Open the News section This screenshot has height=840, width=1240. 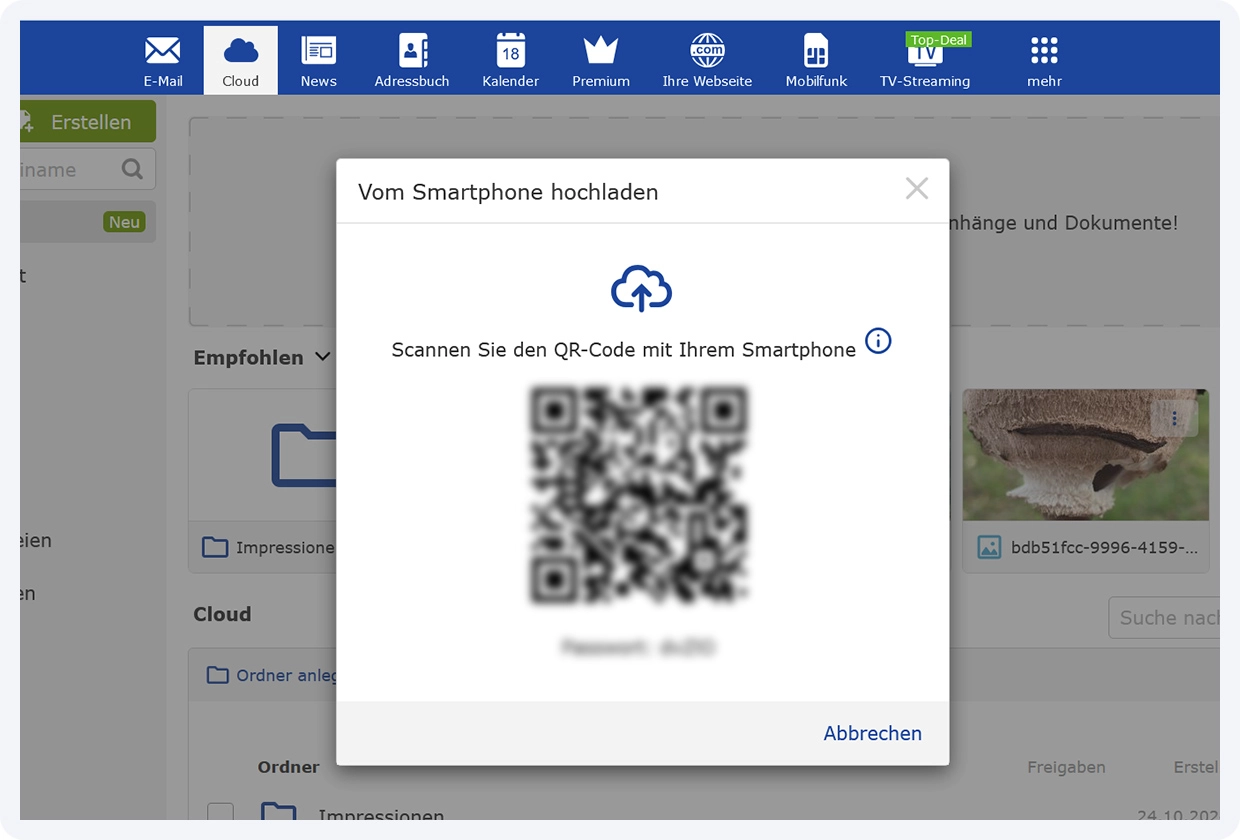pos(319,61)
